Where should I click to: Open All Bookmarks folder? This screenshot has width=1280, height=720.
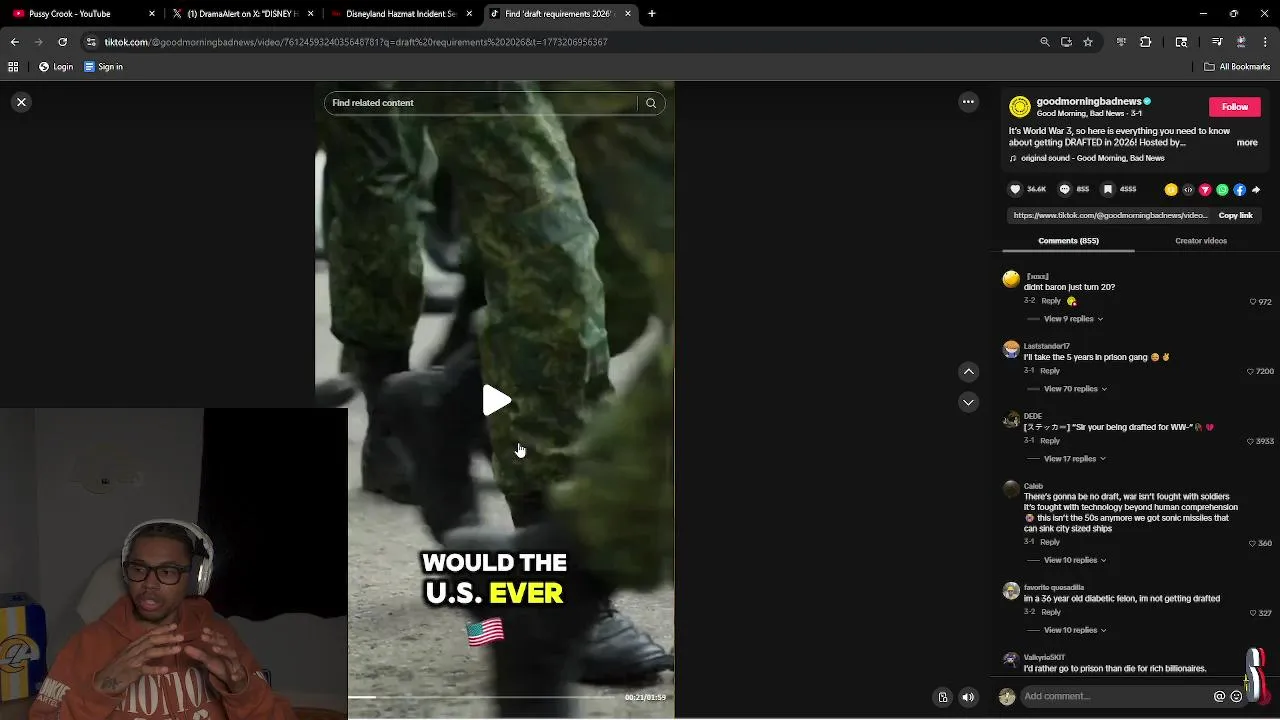pos(1237,67)
